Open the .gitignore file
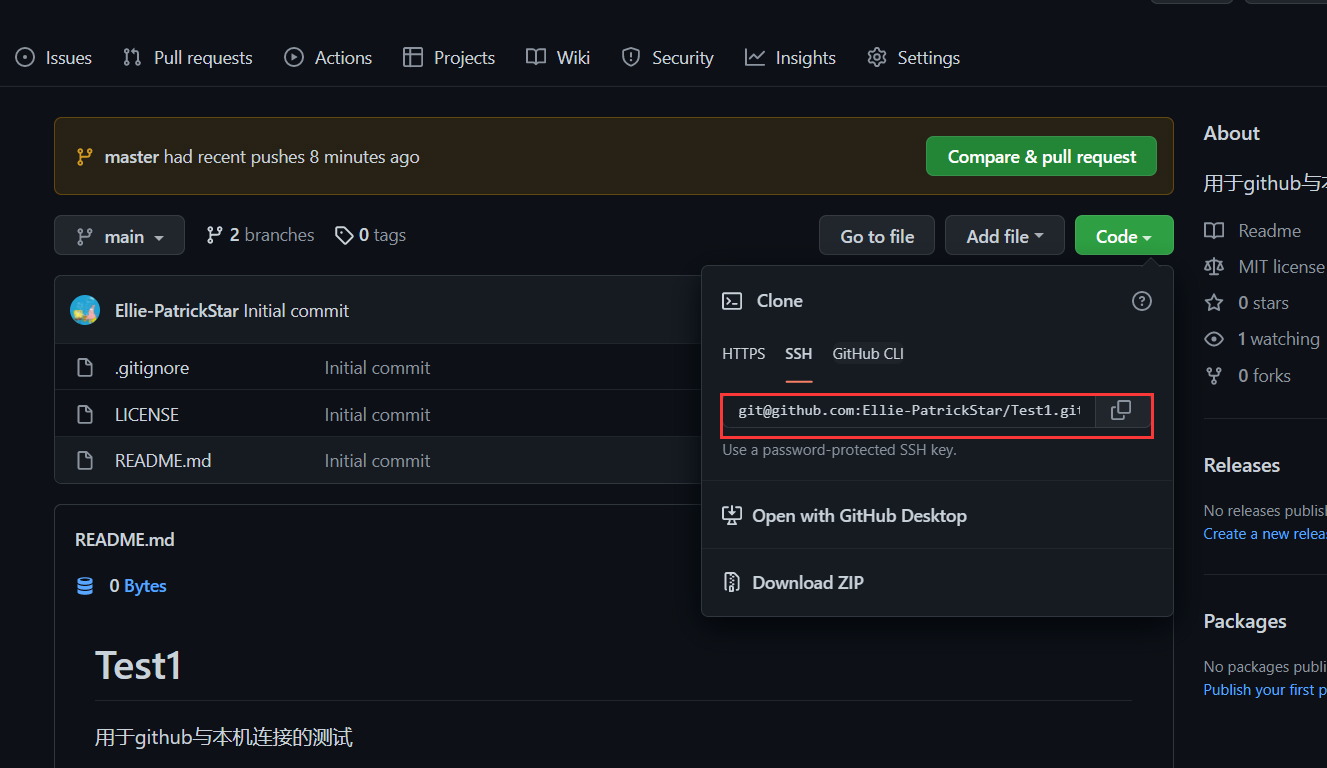 point(152,368)
